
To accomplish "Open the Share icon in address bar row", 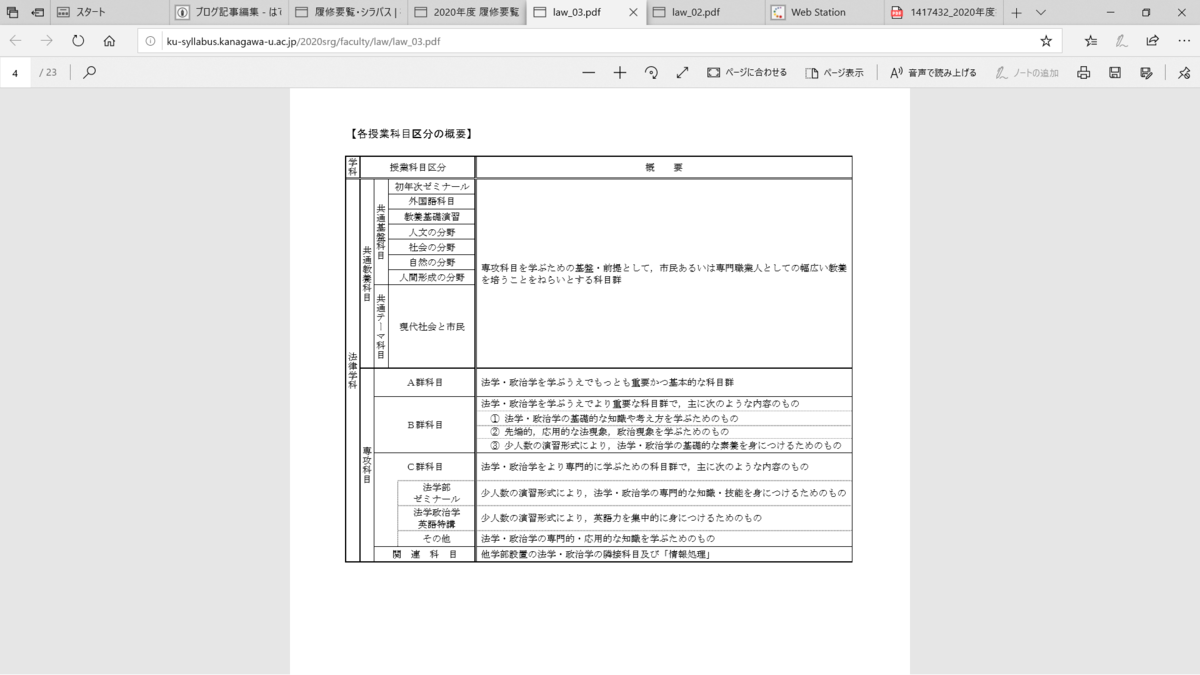I will [1153, 41].
